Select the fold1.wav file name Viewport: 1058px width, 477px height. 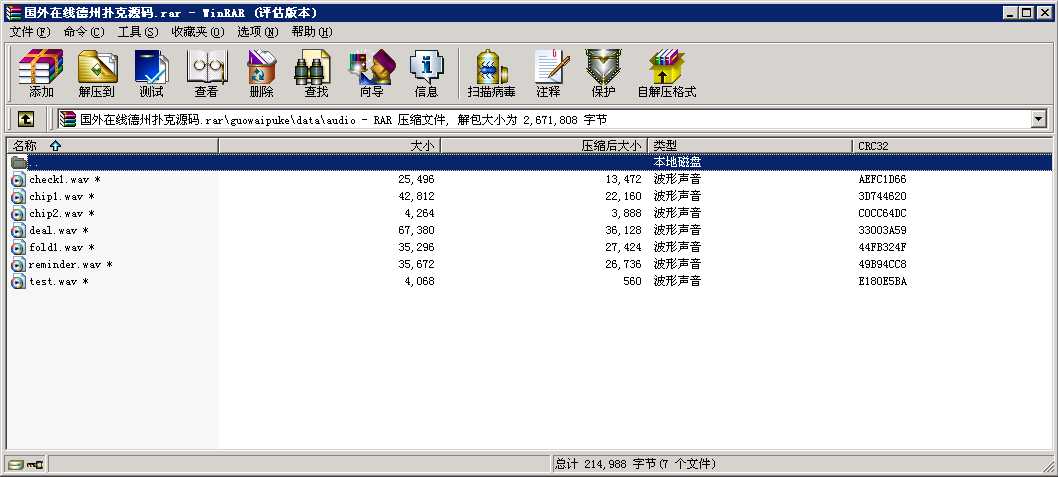click(61, 247)
